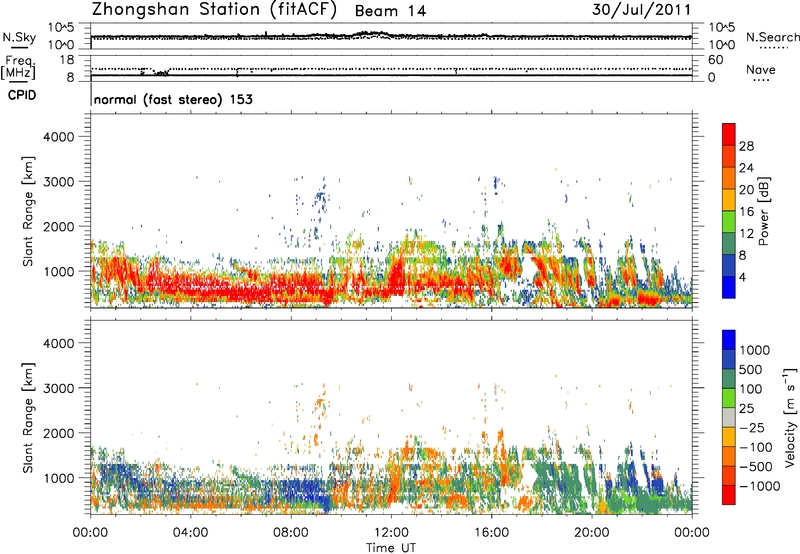800x554 pixels.
Task: Click the '16:00' time tick label
Action: pos(491,533)
